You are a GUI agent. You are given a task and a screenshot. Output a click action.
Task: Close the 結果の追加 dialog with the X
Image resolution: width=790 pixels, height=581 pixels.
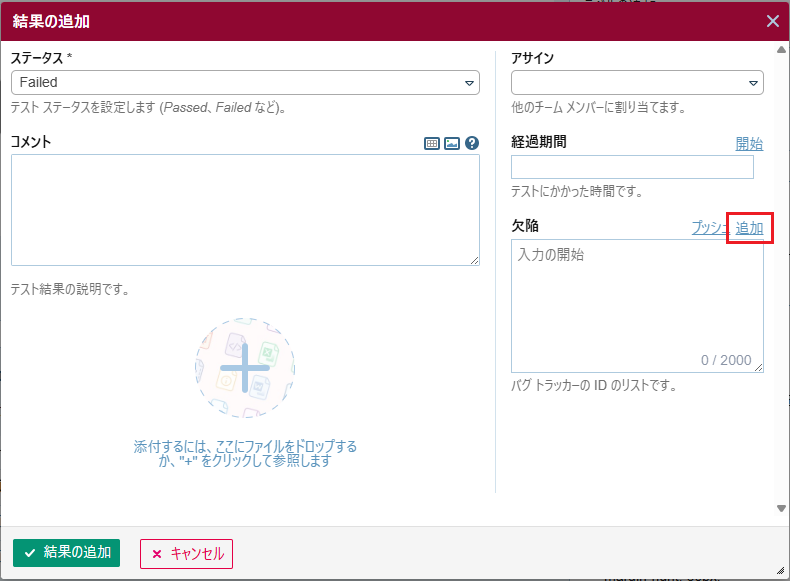[772, 21]
